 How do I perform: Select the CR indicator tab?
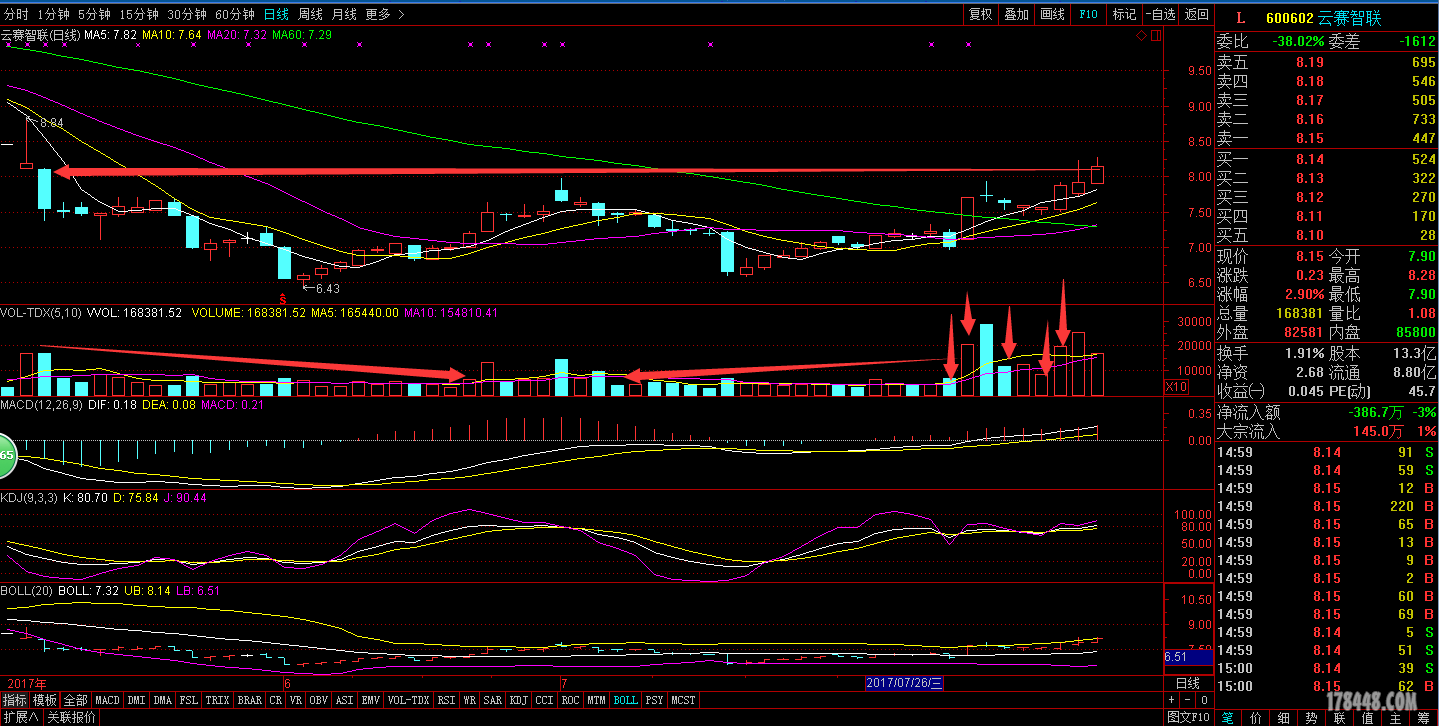pyautogui.click(x=276, y=700)
